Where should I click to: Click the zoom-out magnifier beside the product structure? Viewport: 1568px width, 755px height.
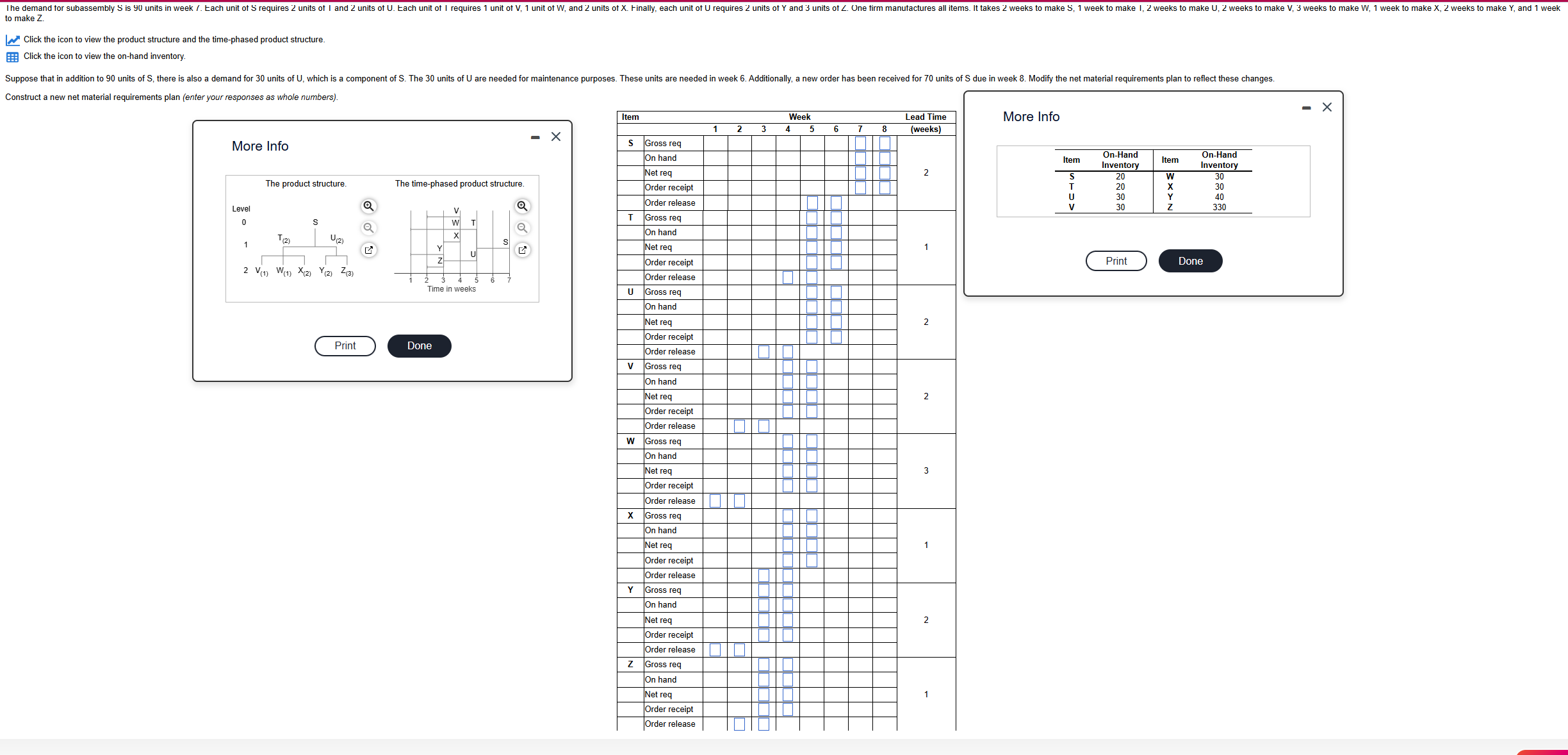coord(368,228)
